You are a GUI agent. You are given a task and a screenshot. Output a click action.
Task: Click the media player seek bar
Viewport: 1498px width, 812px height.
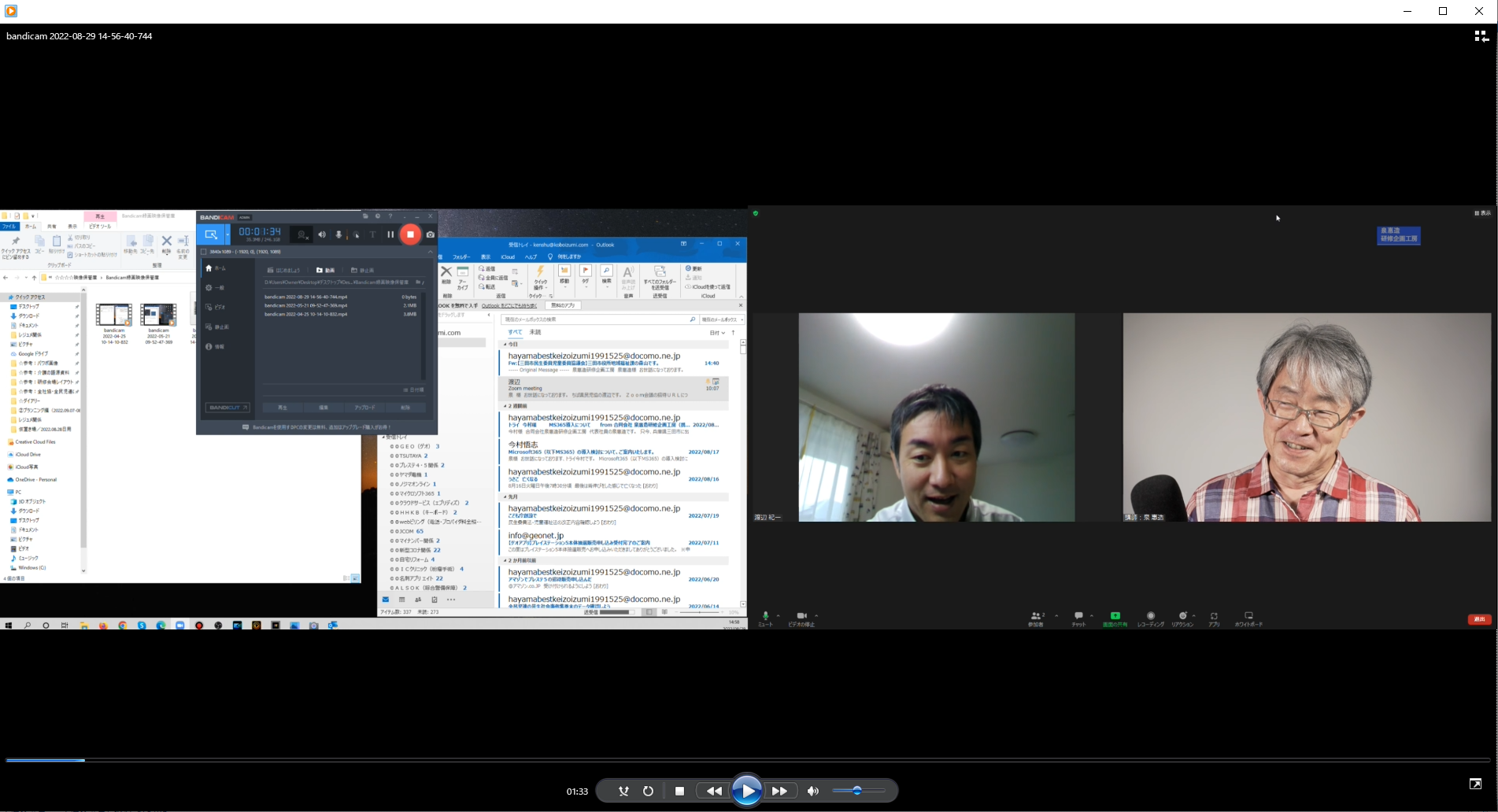point(748,760)
